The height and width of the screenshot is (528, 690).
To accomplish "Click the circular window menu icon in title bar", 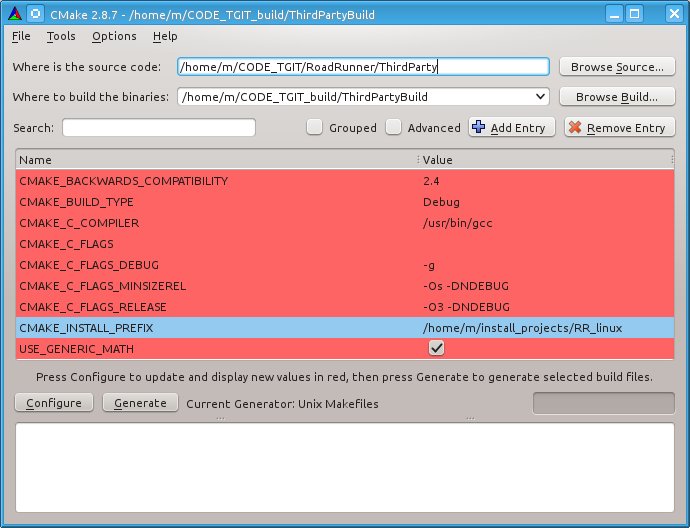I will tap(35, 13).
